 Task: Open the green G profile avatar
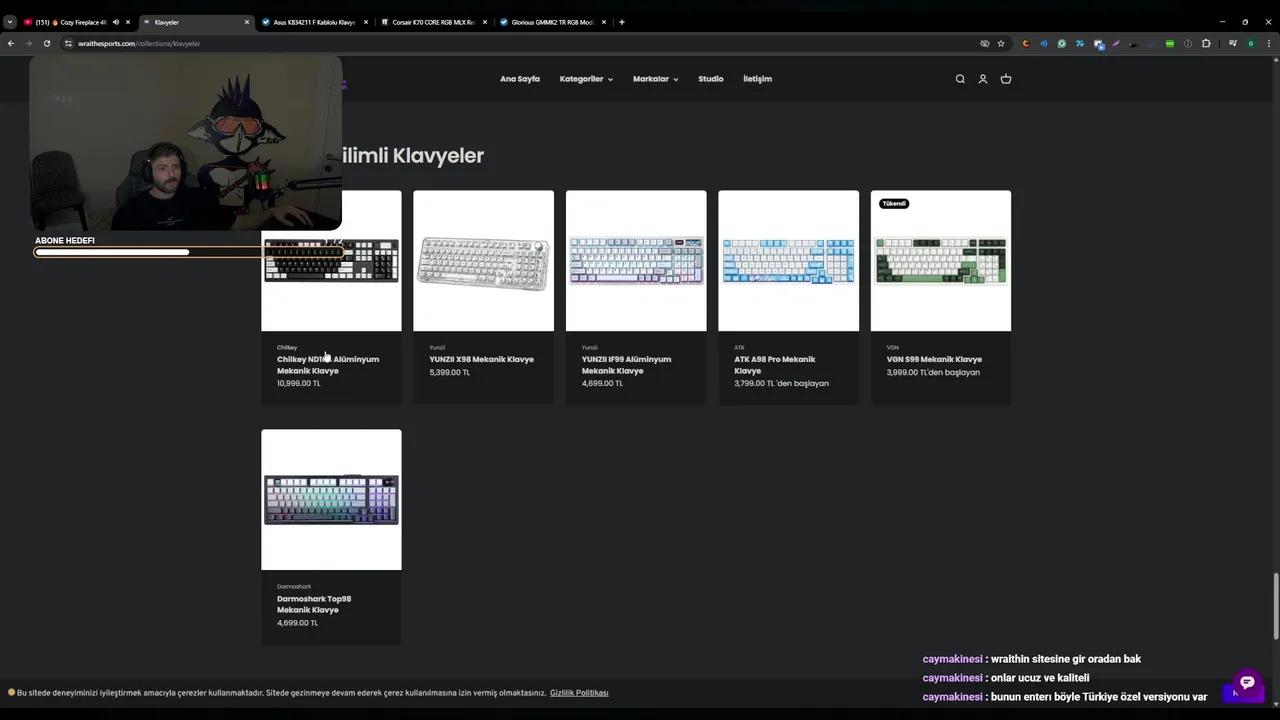pyautogui.click(x=1251, y=43)
